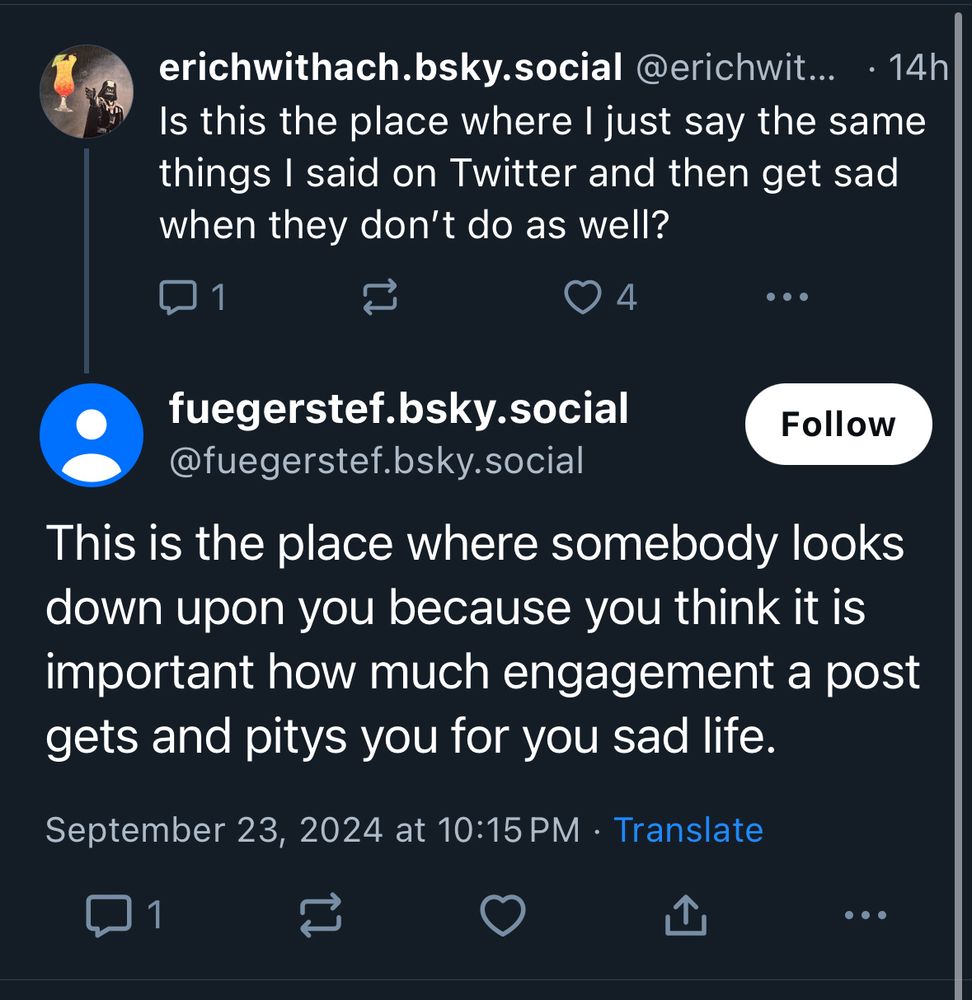972x1000 pixels.
Task: Click erichwithach.bsky.social display name
Action: coord(391,68)
